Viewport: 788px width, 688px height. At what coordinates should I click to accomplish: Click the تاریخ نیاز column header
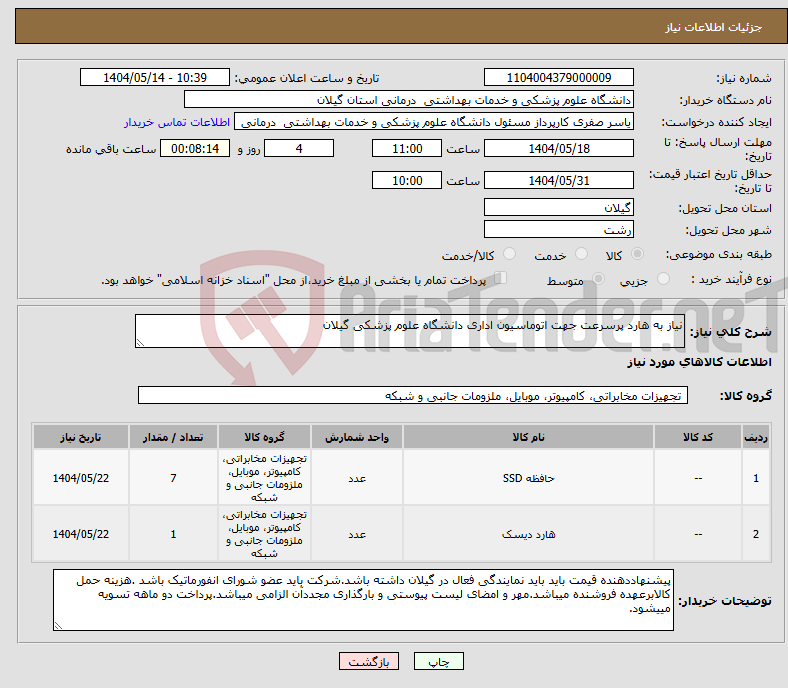80,437
